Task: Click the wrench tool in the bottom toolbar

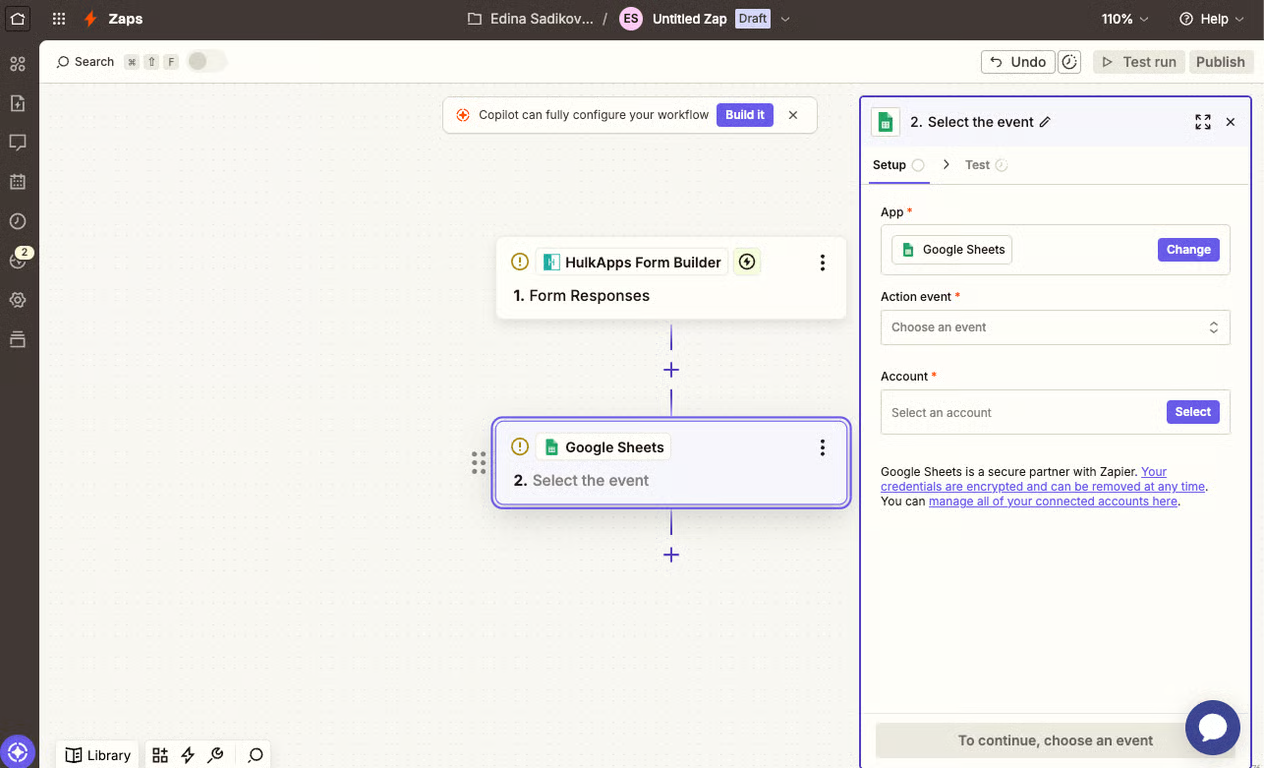Action: (x=215, y=755)
